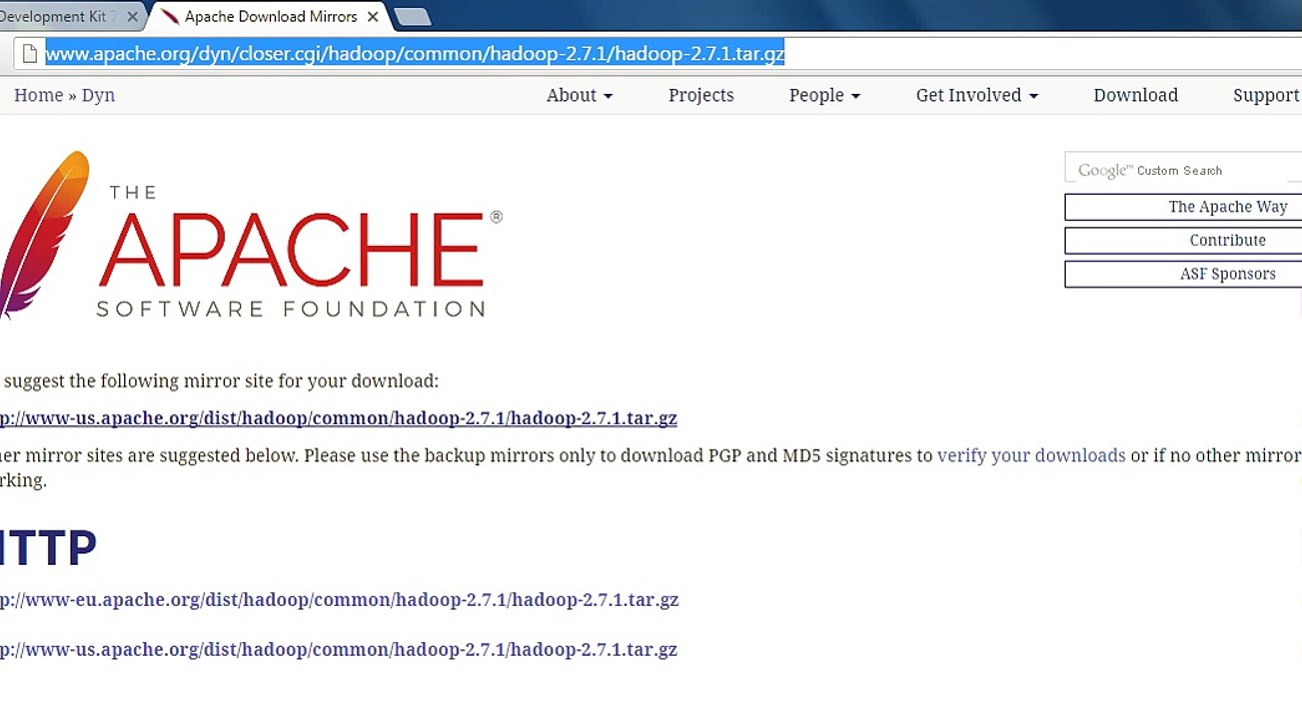Follow the 'verify your downloads' link

(1031, 455)
